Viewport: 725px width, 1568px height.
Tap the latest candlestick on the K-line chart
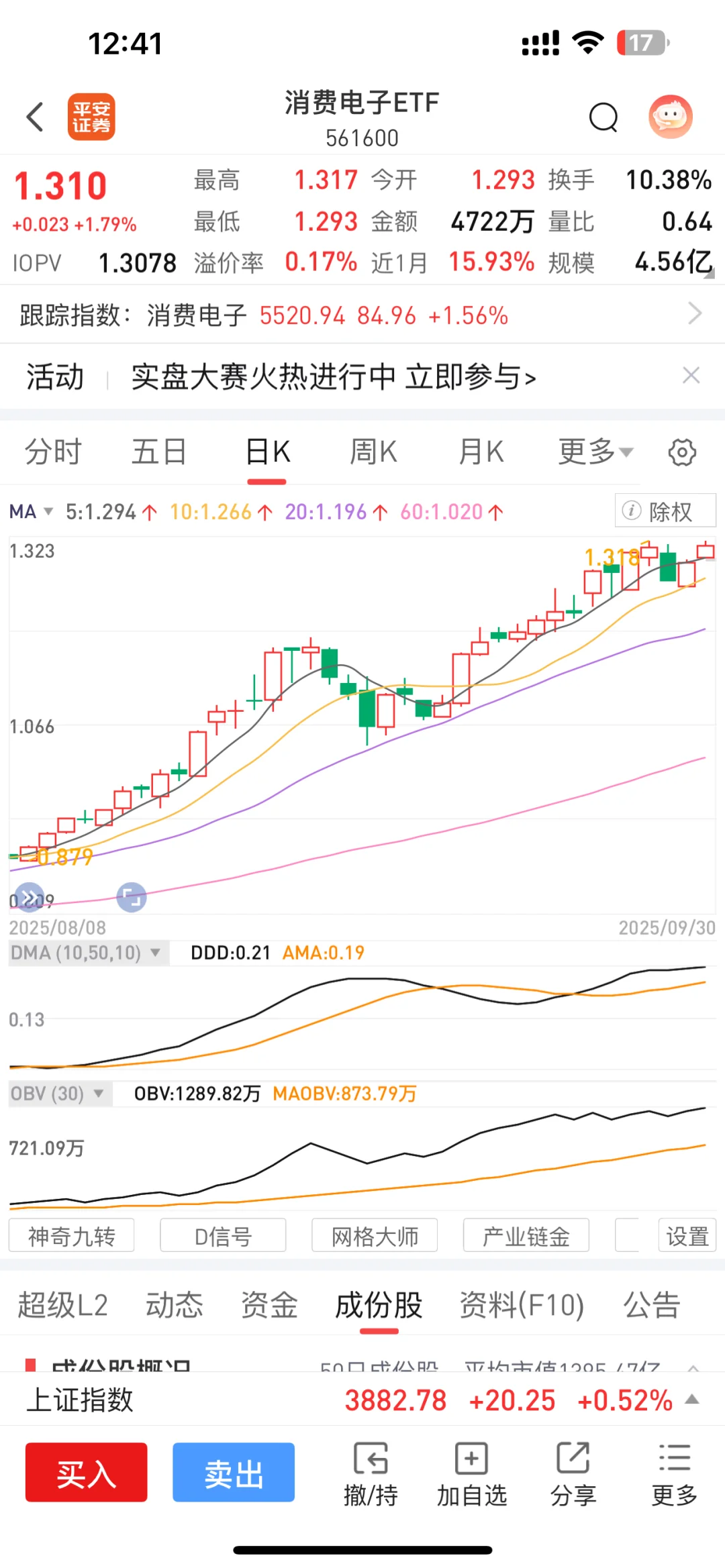coord(706,552)
